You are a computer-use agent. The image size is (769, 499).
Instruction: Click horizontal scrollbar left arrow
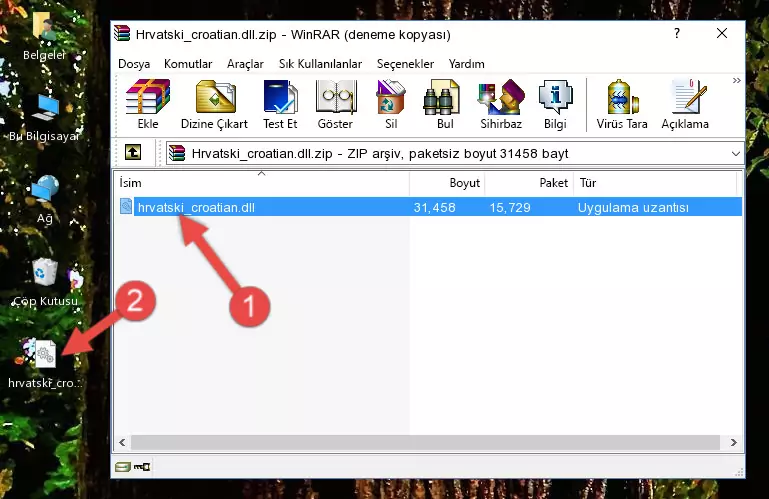(123, 443)
